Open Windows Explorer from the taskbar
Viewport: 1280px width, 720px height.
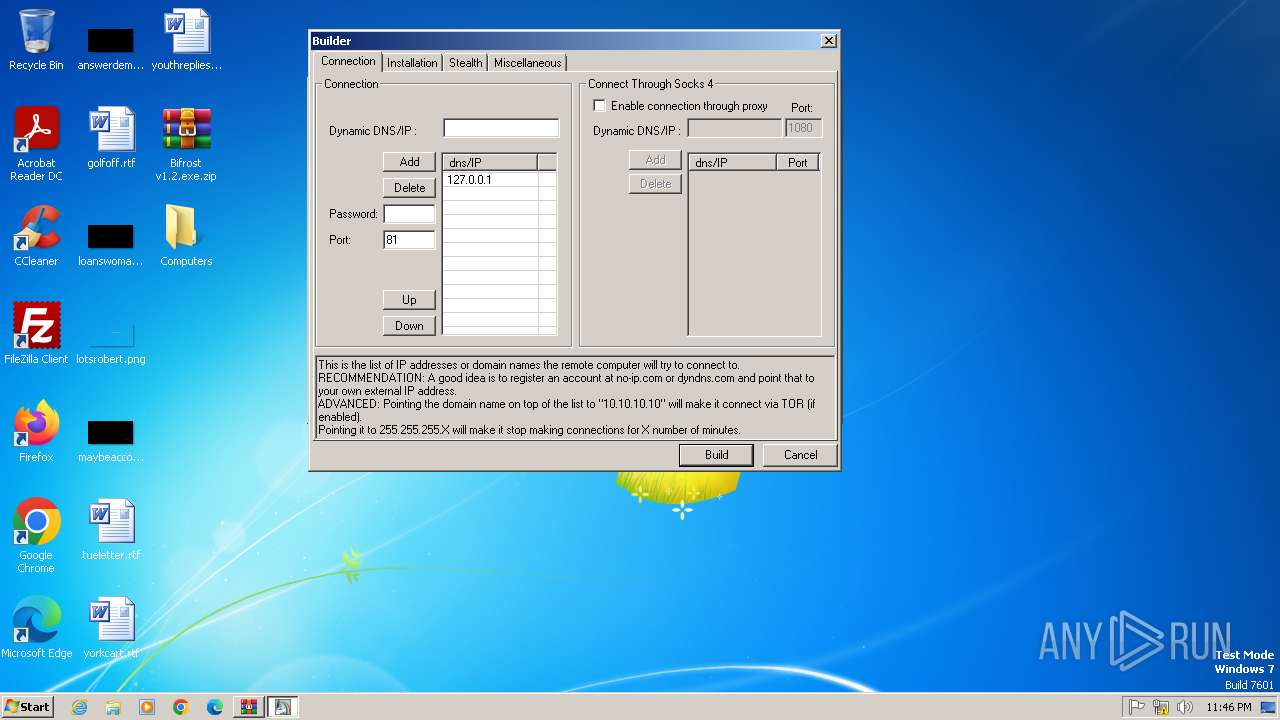click(113, 707)
